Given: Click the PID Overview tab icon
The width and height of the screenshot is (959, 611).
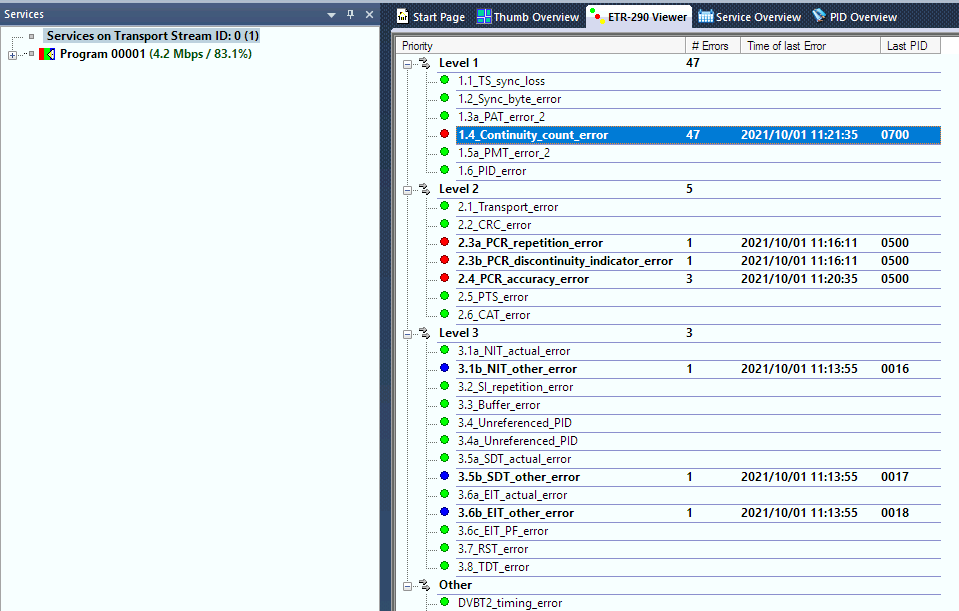Looking at the screenshot, I should [819, 15].
